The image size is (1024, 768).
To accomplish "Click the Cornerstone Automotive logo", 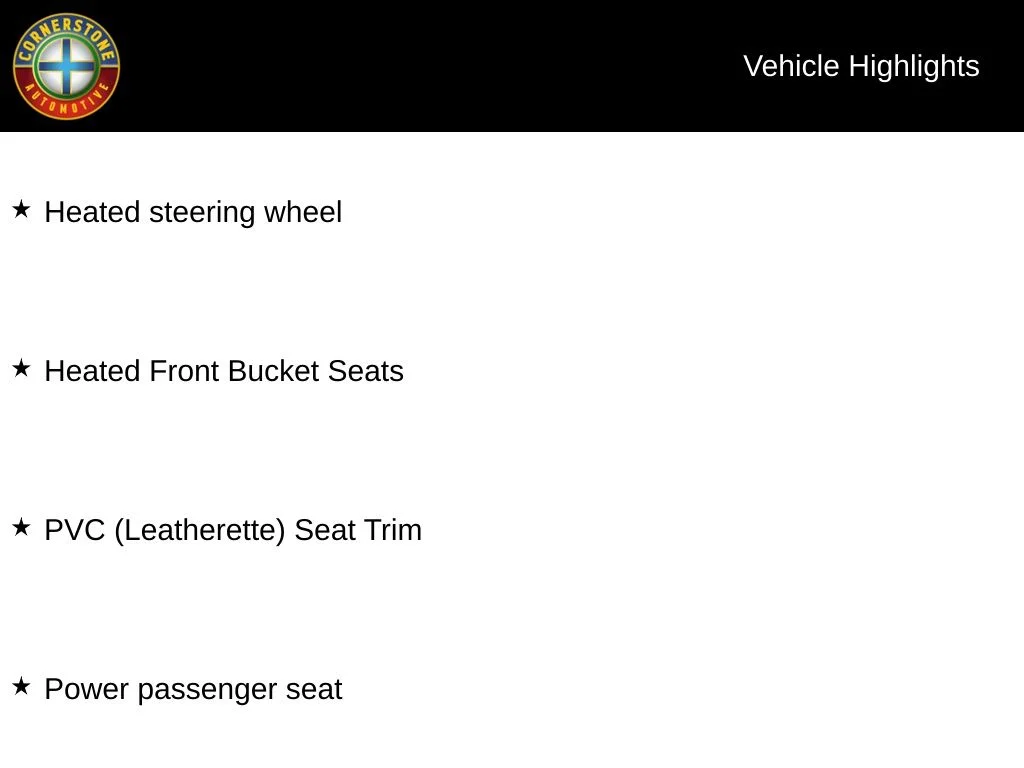I will (66, 66).
